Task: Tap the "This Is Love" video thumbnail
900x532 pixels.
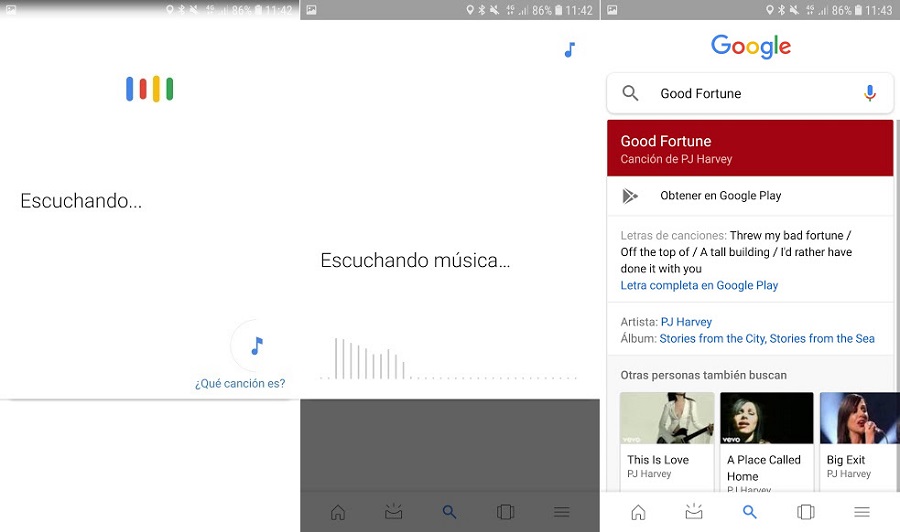Action: pos(667,418)
